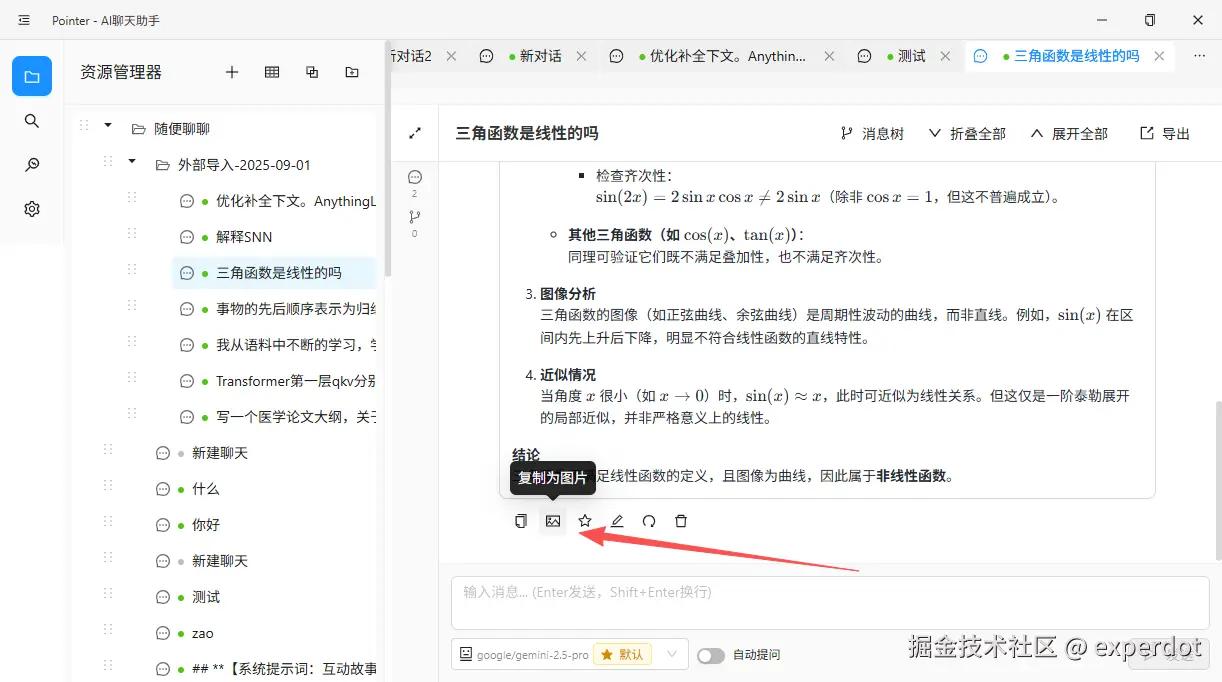Screen dimensions: 1222x682
Task: Close the 测试 tab
Action: tap(946, 56)
